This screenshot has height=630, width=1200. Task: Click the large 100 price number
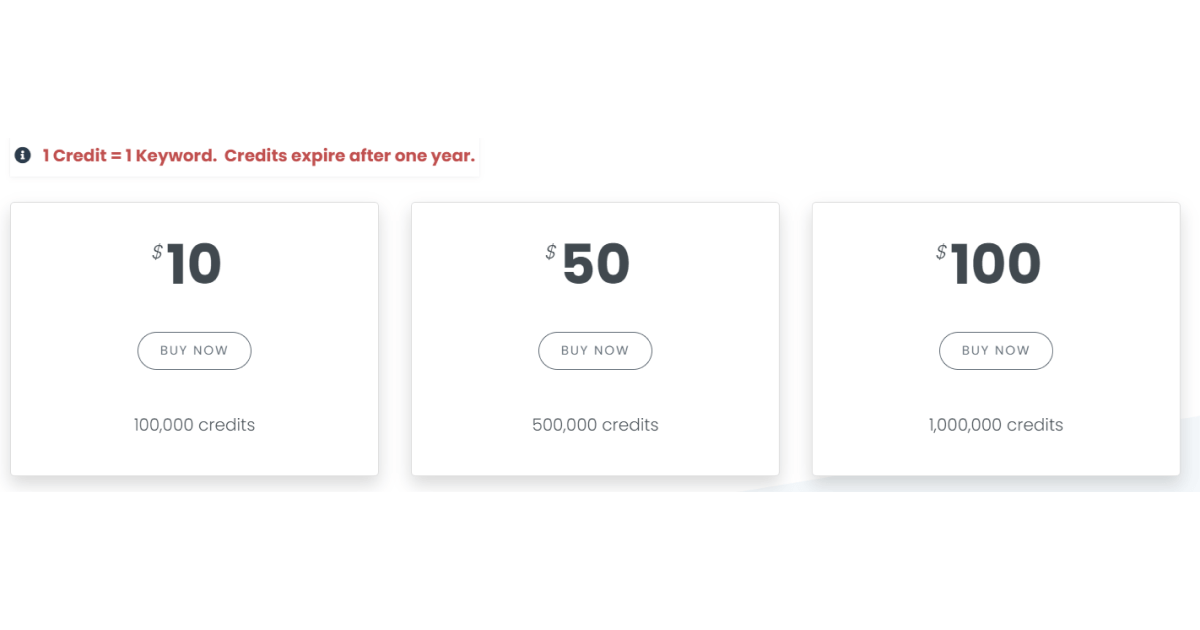coord(996,265)
